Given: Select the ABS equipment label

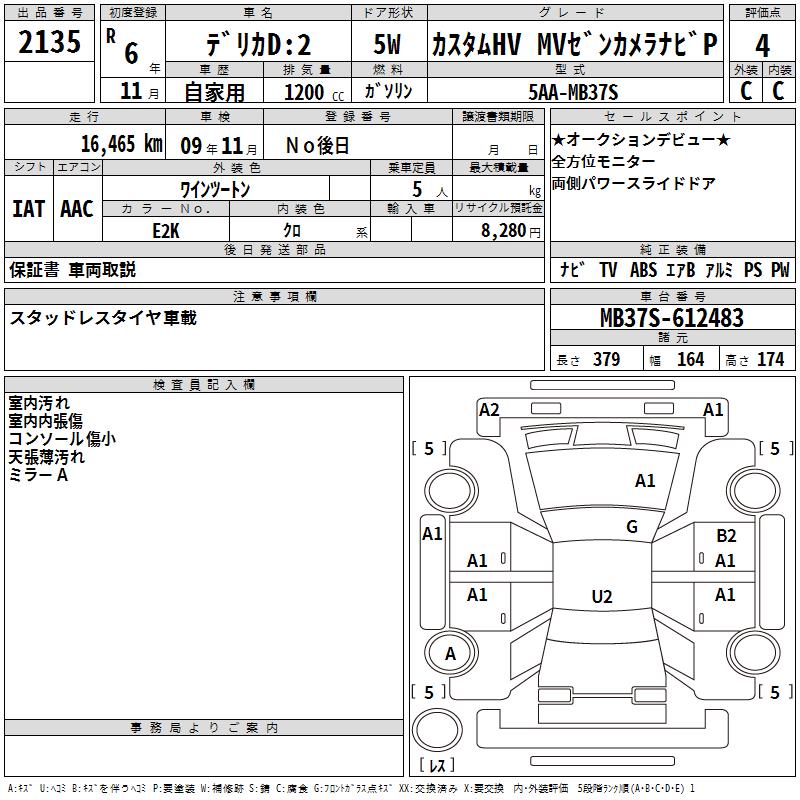Looking at the screenshot, I should 643,269.
